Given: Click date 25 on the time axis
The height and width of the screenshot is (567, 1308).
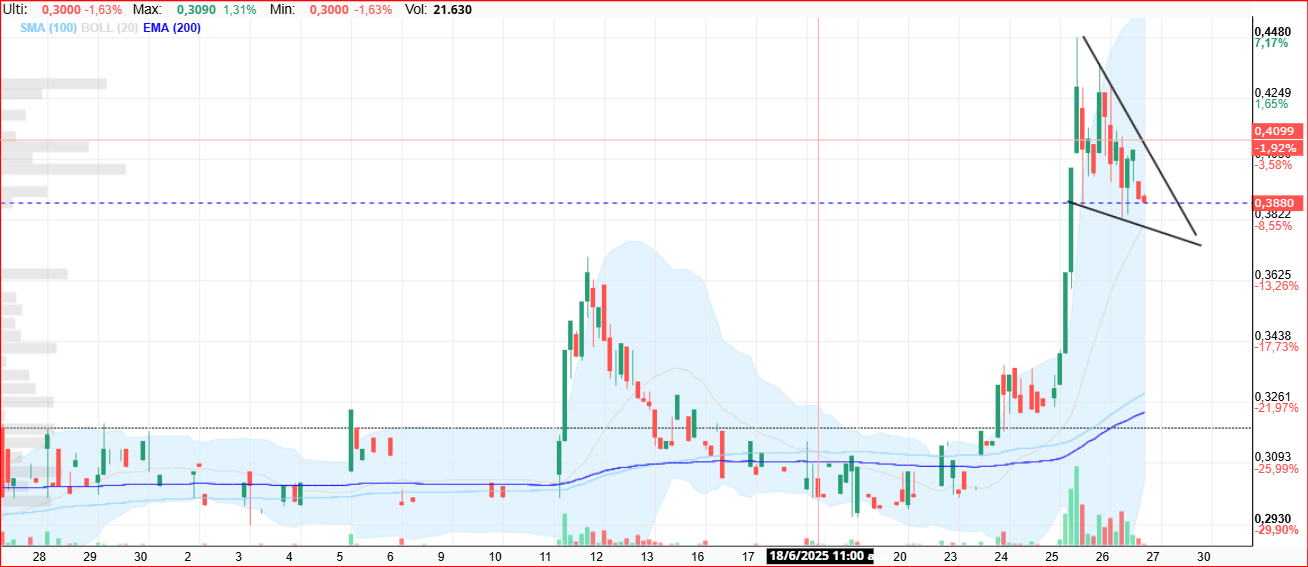Looking at the screenshot, I should click(x=1051, y=556).
